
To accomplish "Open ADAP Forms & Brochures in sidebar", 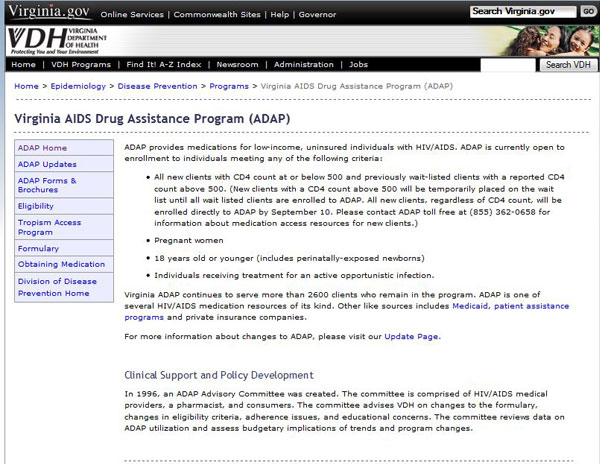I will coord(64,185).
